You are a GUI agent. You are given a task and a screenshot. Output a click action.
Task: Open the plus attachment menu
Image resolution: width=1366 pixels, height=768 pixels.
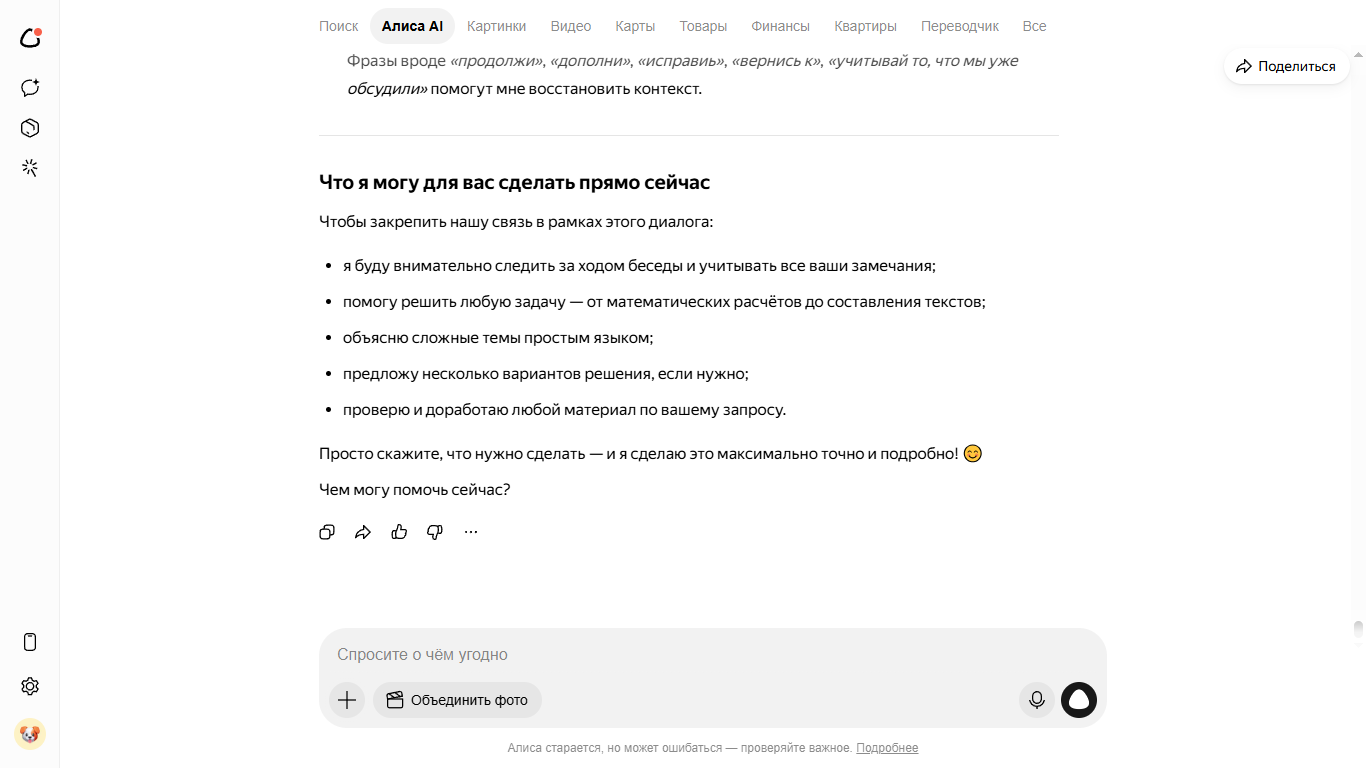(x=347, y=700)
